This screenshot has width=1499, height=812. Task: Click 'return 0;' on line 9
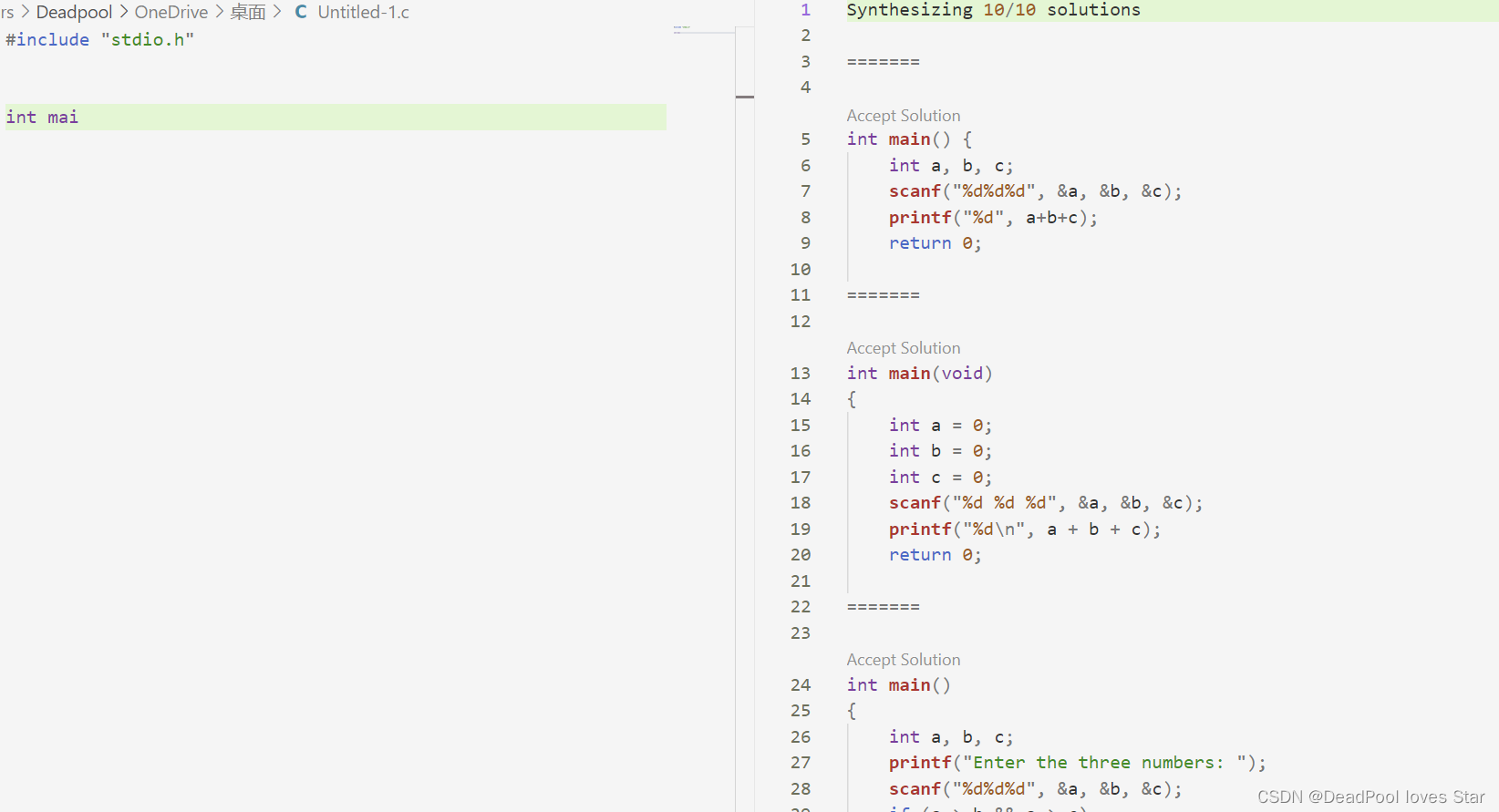click(x=936, y=243)
